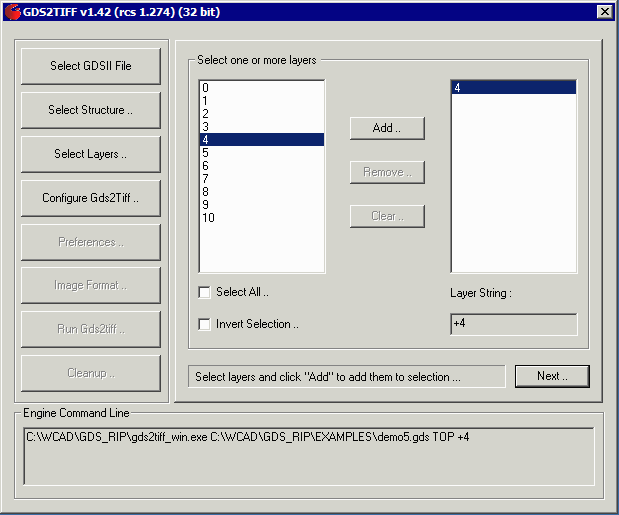Select layer 0 in available layers list
This screenshot has width=619, height=515.
pyautogui.click(x=262, y=88)
